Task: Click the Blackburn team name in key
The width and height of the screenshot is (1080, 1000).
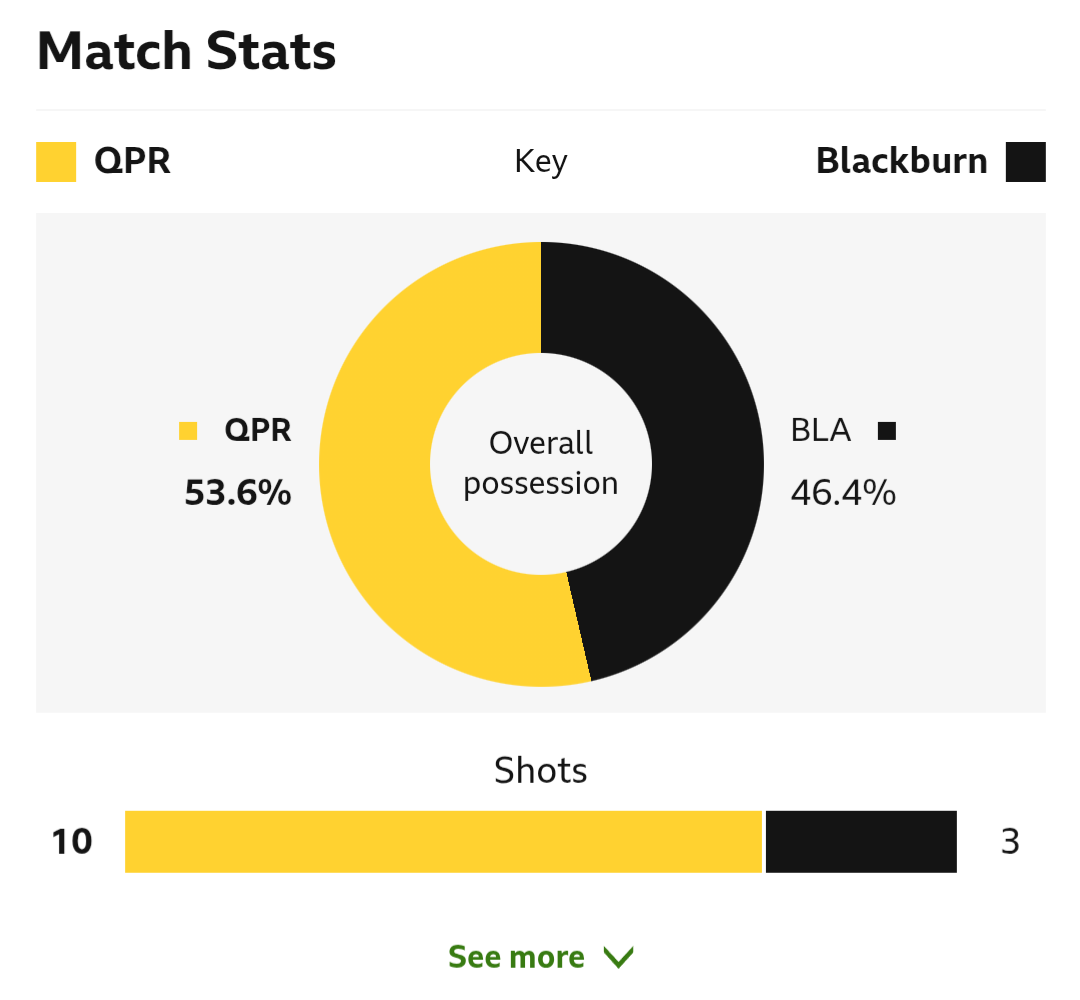Action: pos(902,162)
